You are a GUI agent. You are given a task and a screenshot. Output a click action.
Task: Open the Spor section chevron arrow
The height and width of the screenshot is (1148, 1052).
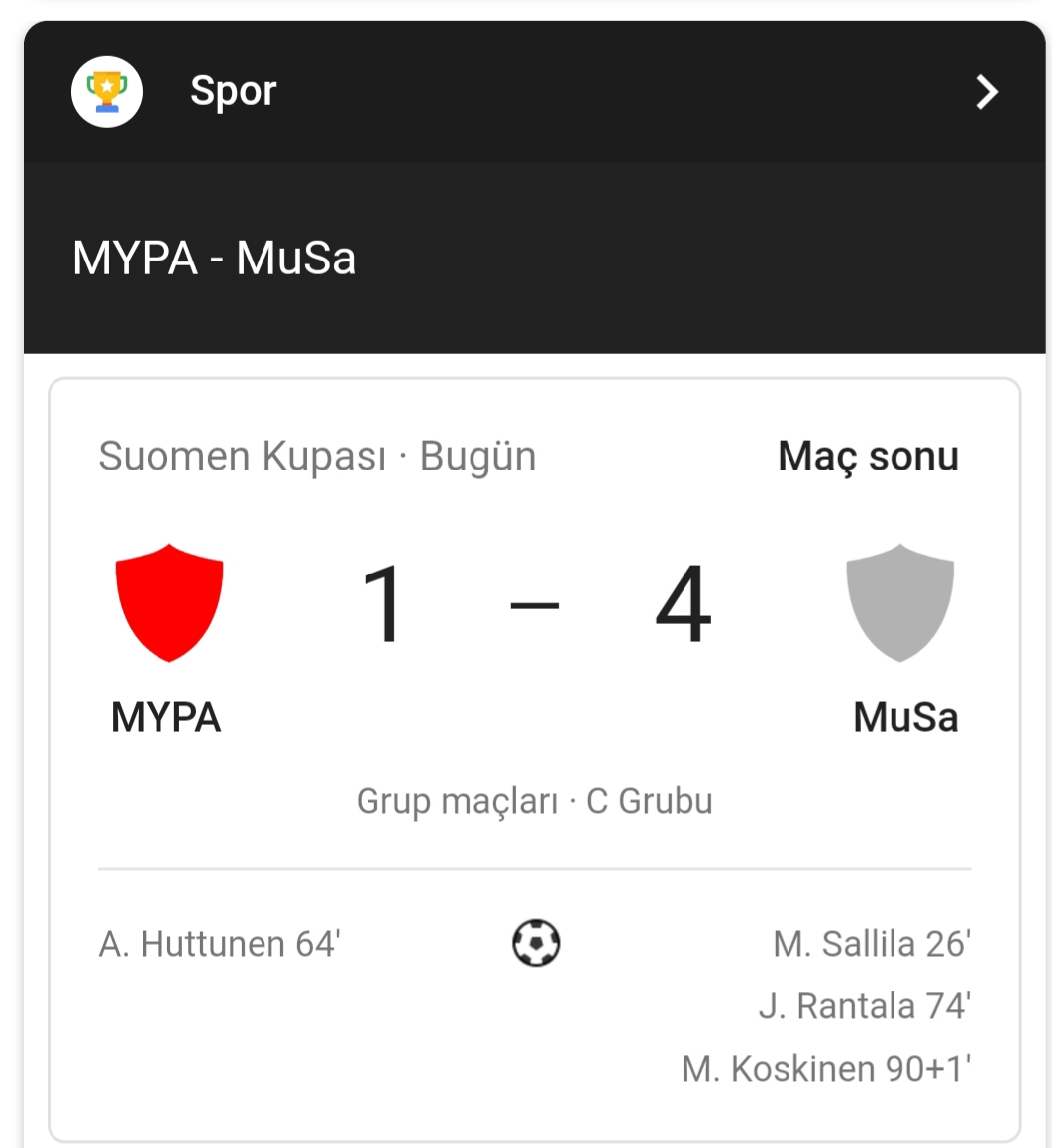[987, 92]
